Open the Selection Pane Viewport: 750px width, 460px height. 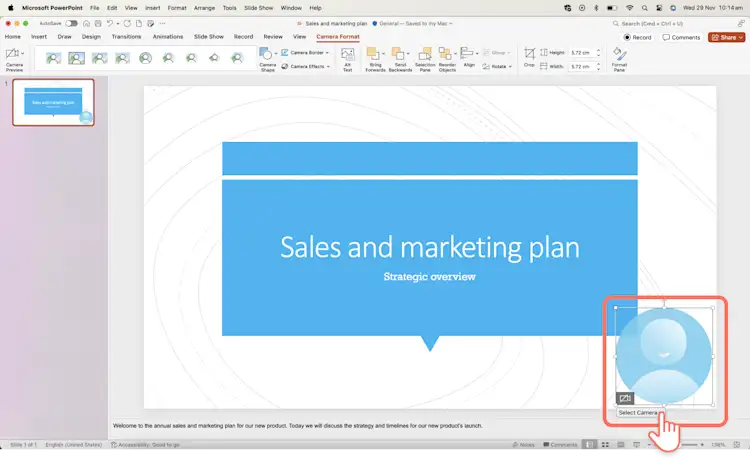(425, 59)
